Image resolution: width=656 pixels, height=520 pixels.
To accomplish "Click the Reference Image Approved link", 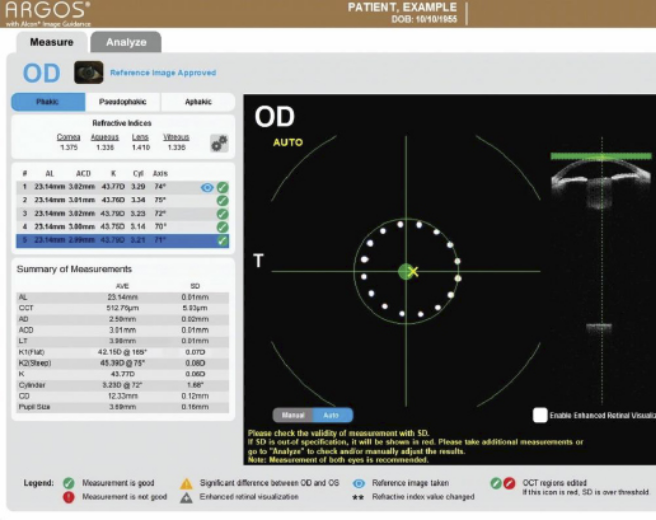I will 162,73.
